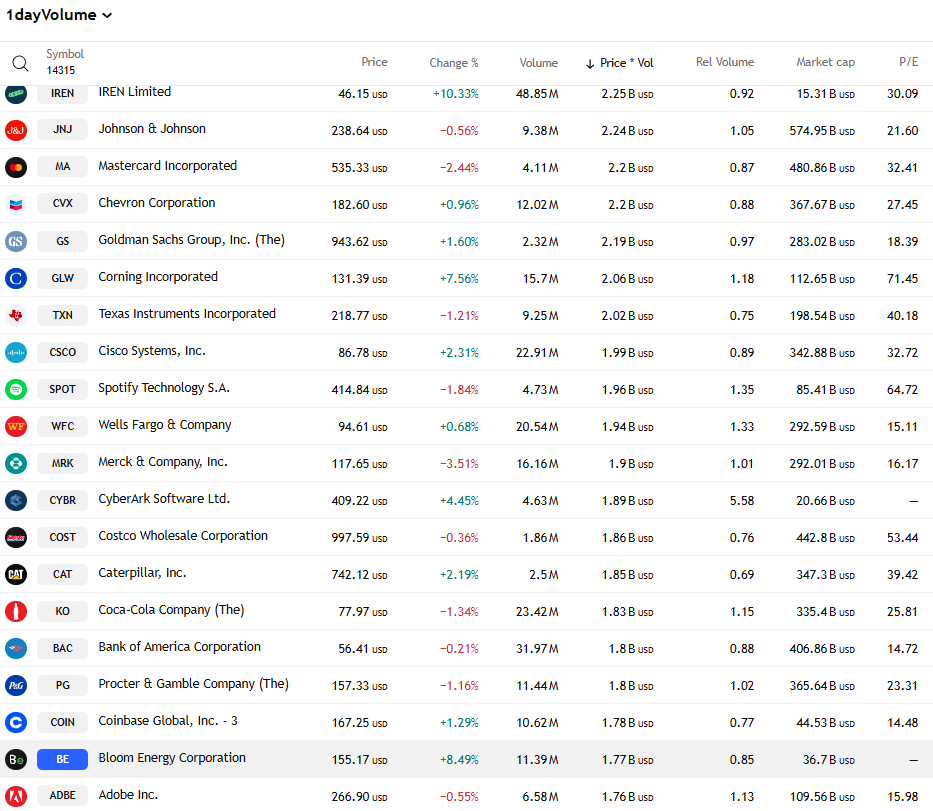Open the CAT ticker symbol

[62, 574]
